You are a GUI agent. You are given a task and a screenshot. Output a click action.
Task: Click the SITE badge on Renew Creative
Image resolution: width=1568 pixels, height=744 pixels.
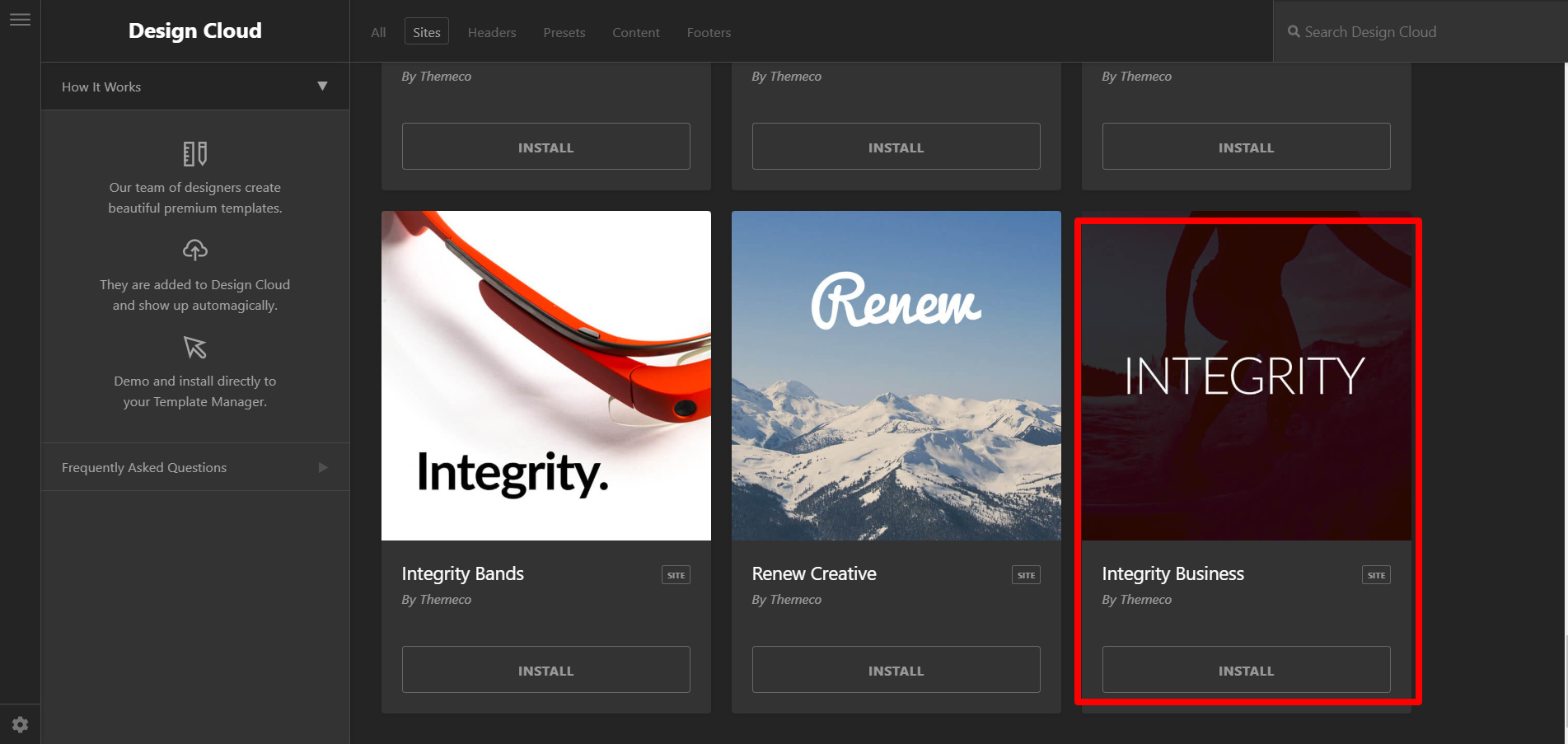click(1026, 575)
